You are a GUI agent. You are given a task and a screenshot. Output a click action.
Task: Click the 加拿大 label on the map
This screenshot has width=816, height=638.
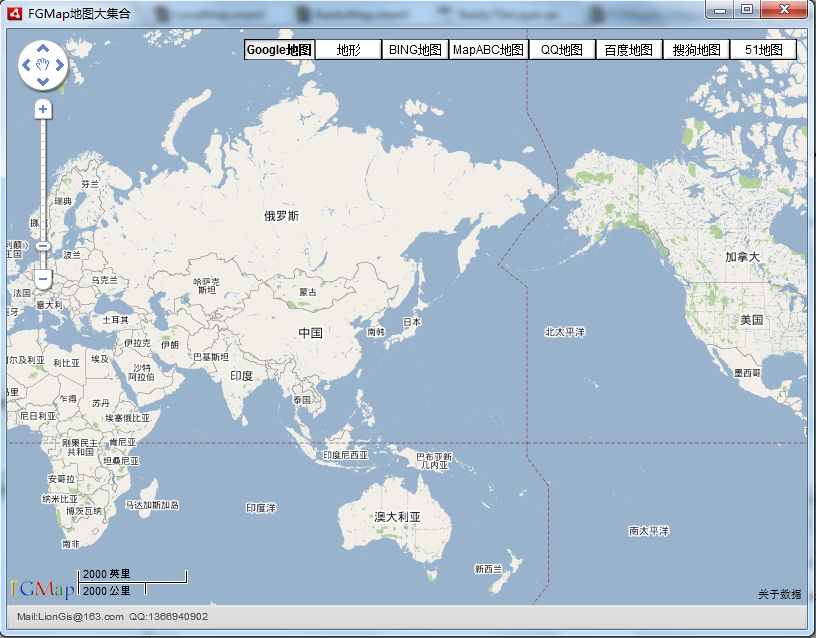click(x=743, y=257)
